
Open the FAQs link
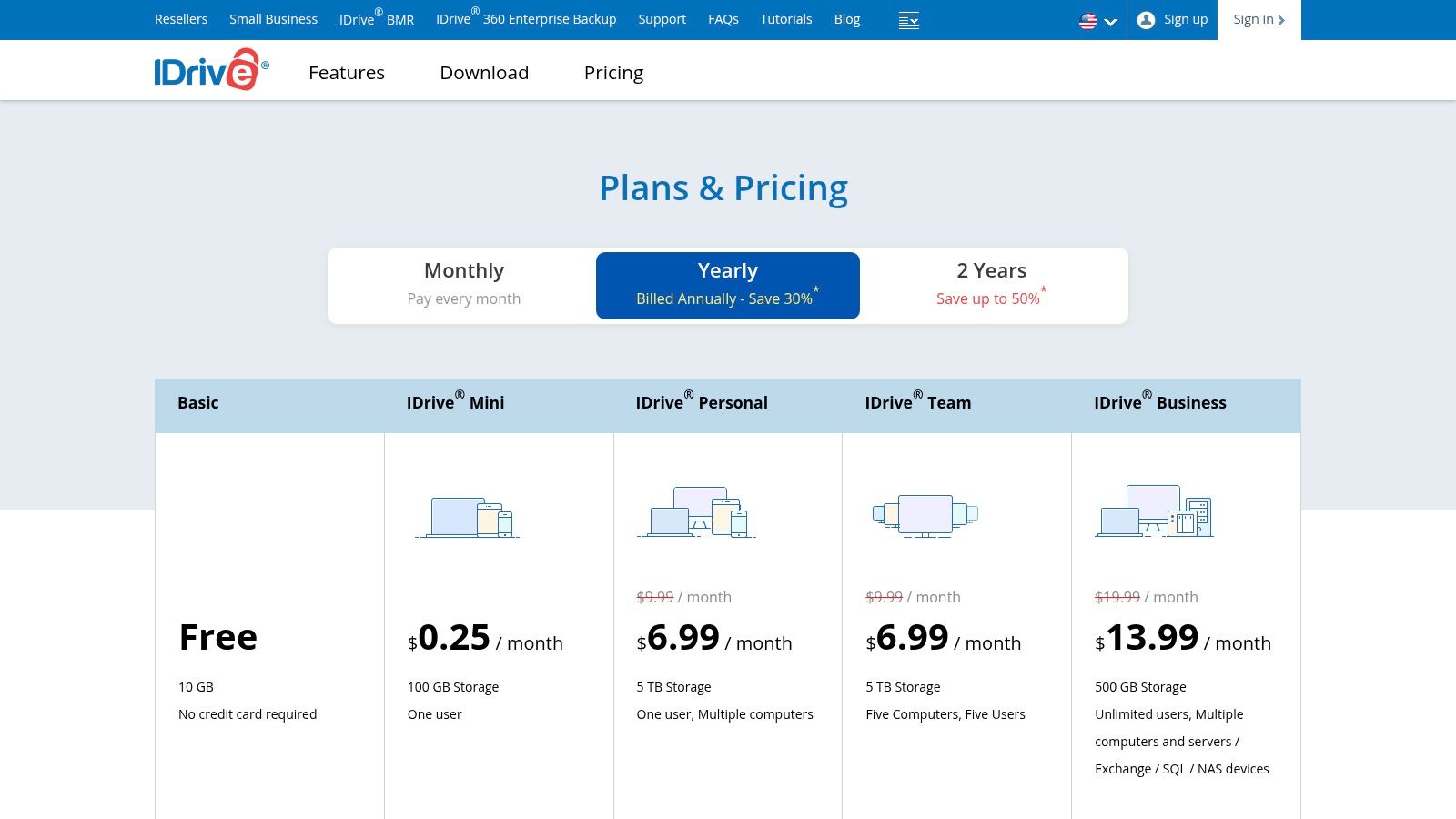pyautogui.click(x=723, y=19)
